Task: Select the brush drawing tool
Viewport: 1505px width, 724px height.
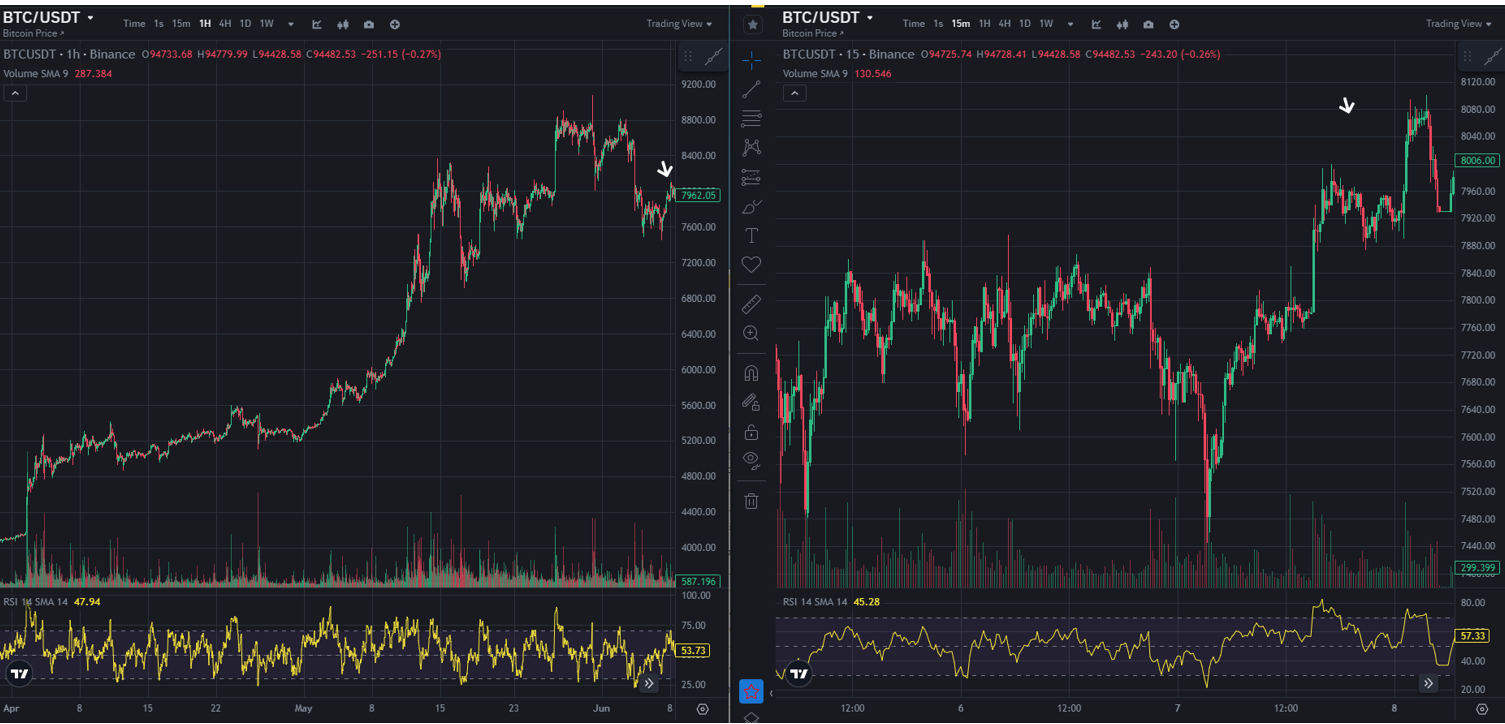Action: tap(752, 207)
